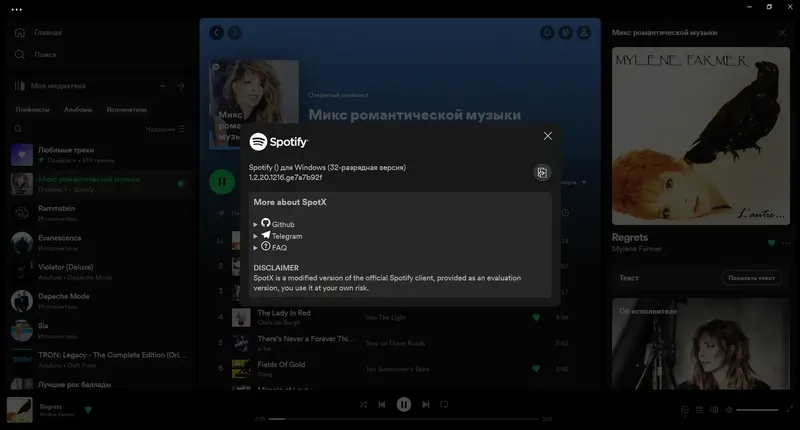Open the three-dot app menu
Image resolution: width=800 pixels, height=430 pixels.
16,9
